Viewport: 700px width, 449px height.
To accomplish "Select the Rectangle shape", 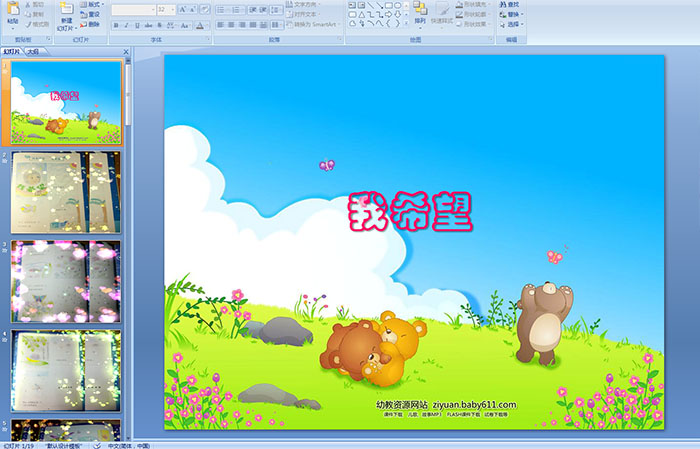I will click(388, 5).
